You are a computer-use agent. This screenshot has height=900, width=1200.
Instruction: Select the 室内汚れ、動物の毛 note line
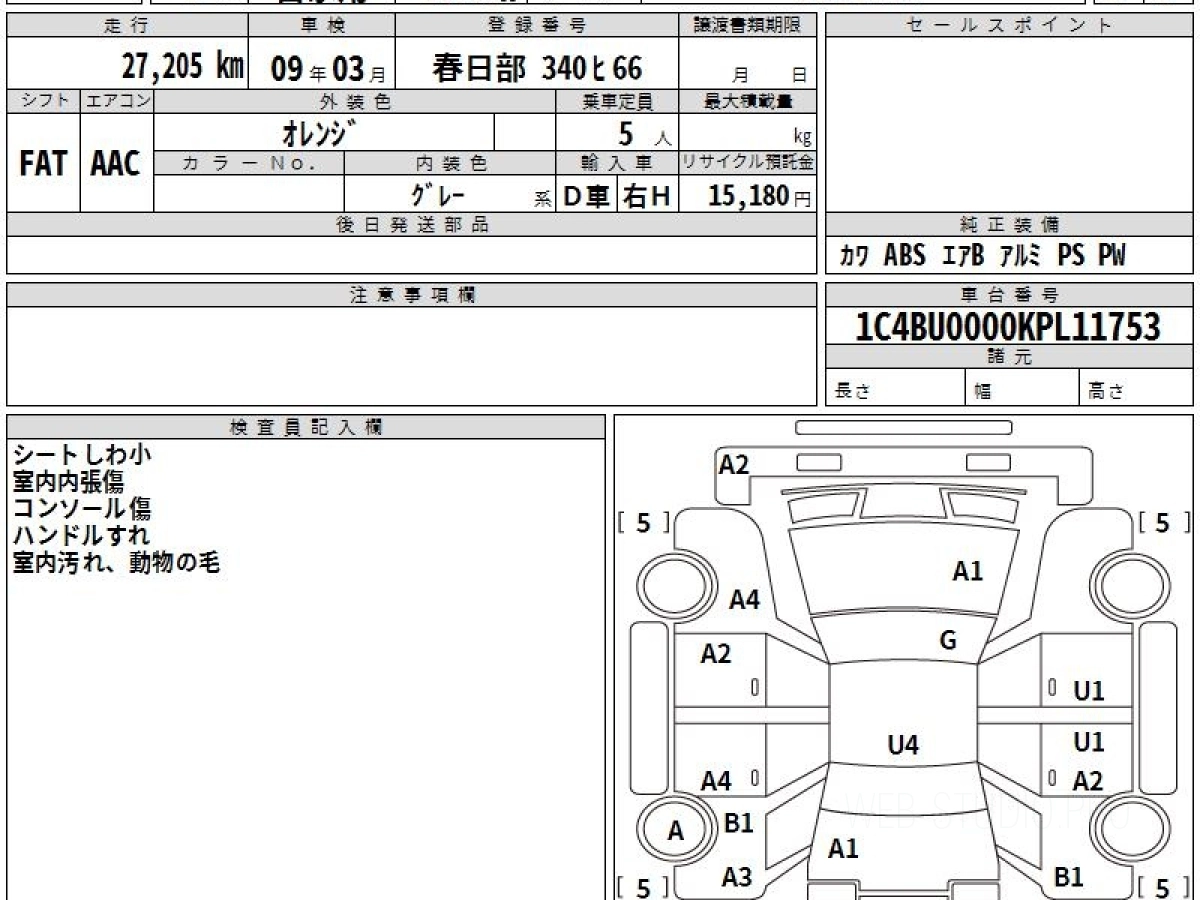[116, 563]
